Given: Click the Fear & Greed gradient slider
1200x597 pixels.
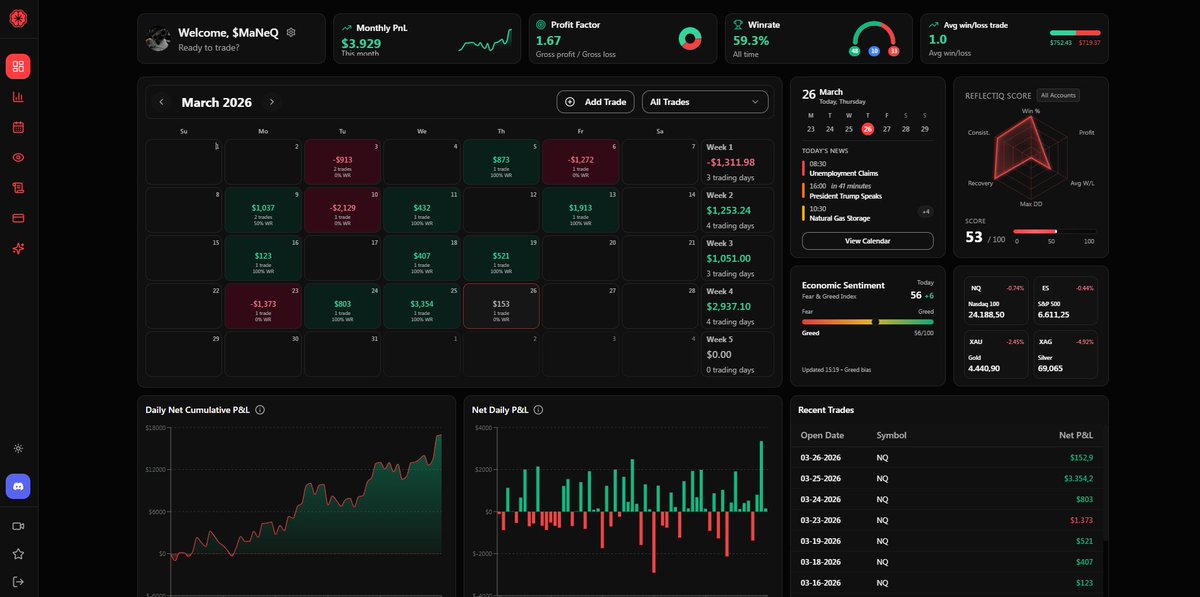Looking at the screenshot, I should tap(868, 322).
